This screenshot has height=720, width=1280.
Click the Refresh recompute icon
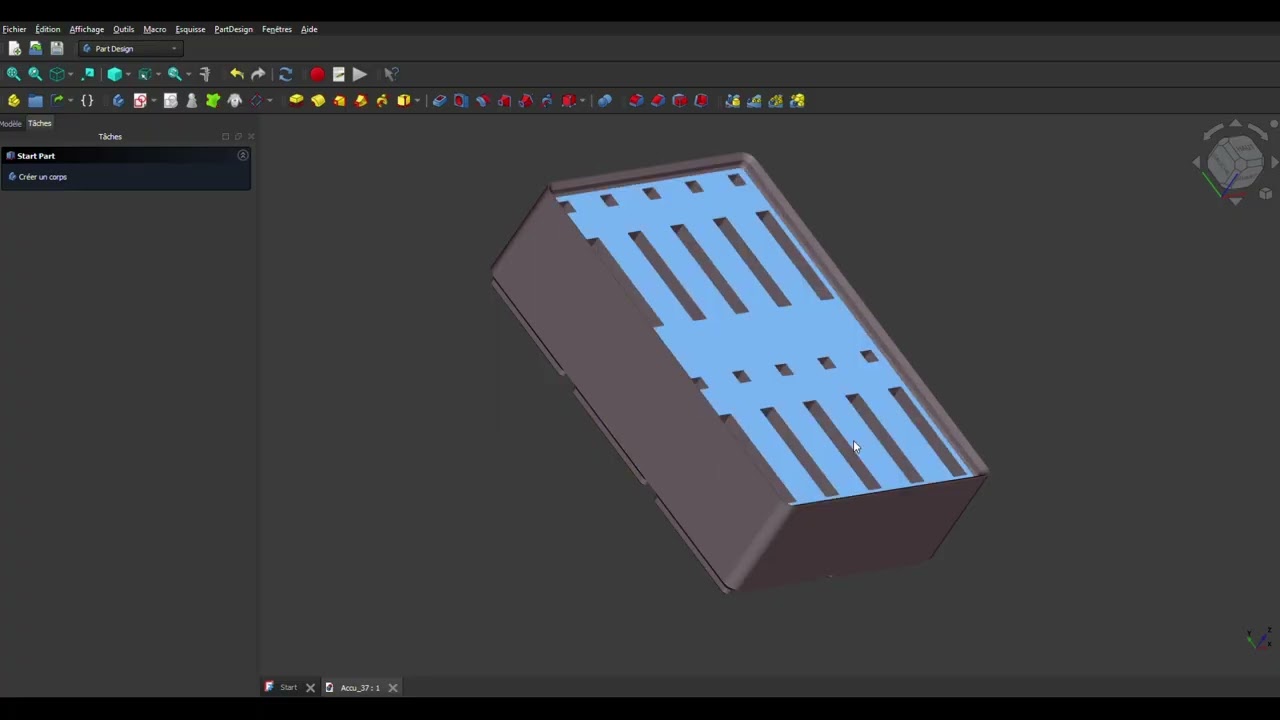coord(285,74)
